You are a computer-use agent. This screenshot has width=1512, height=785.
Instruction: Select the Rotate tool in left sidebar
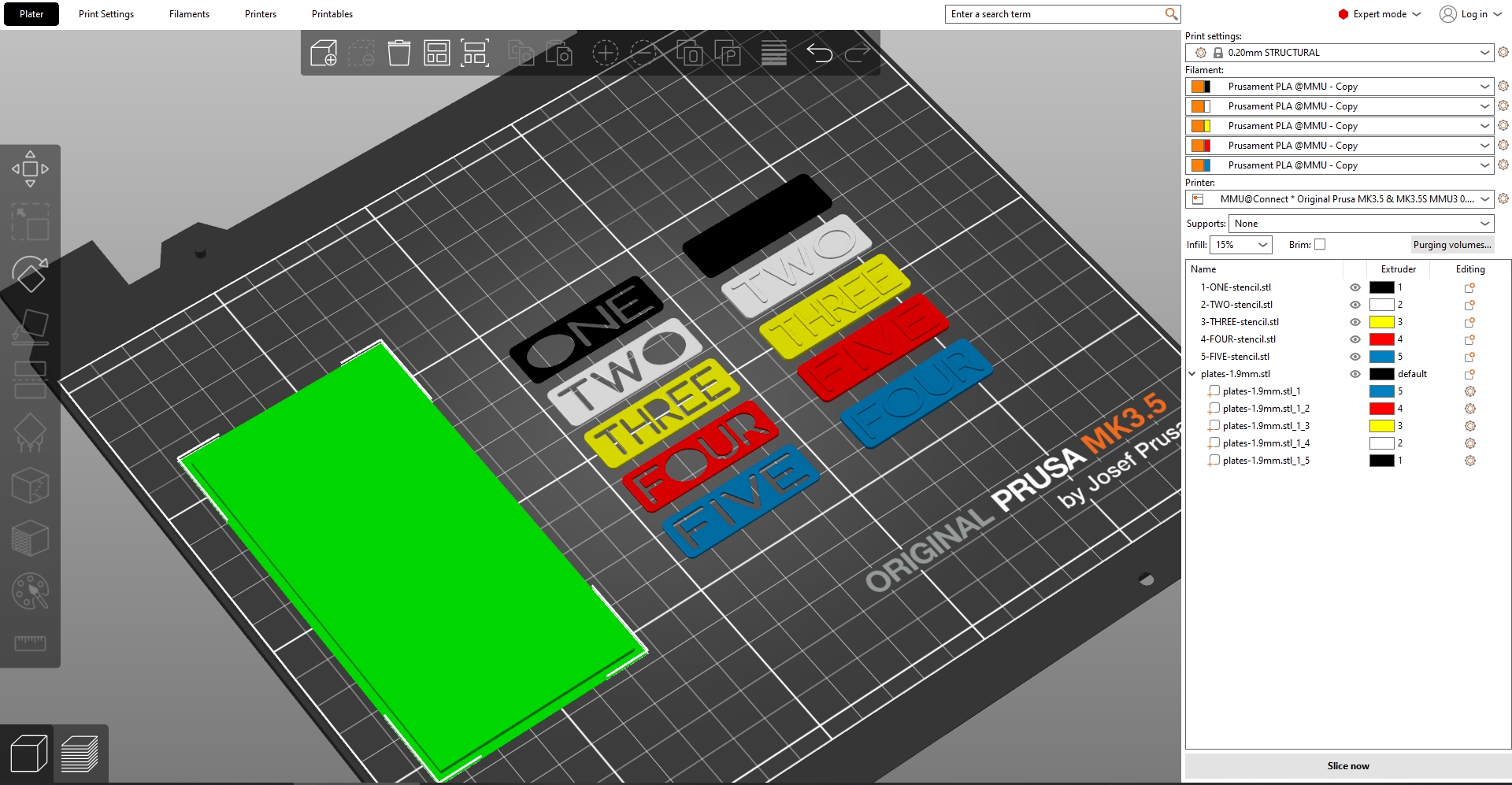30,274
